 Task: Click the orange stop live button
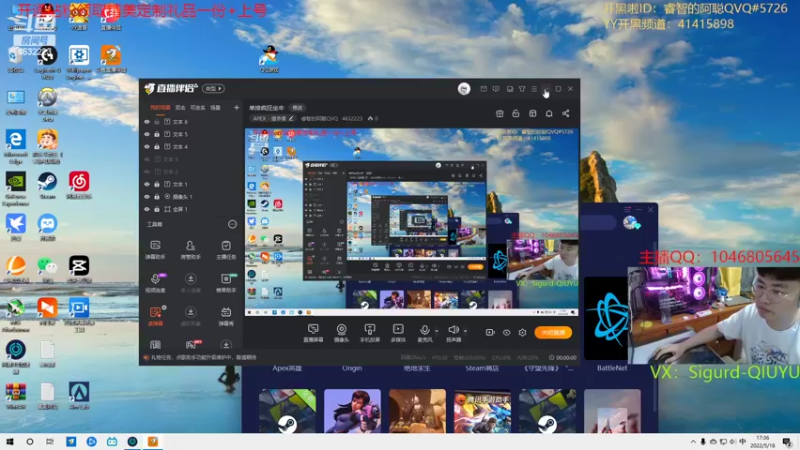point(553,333)
